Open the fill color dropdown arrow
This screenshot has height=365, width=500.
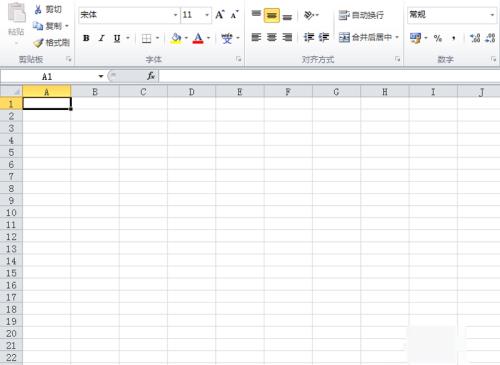pyautogui.click(x=186, y=38)
